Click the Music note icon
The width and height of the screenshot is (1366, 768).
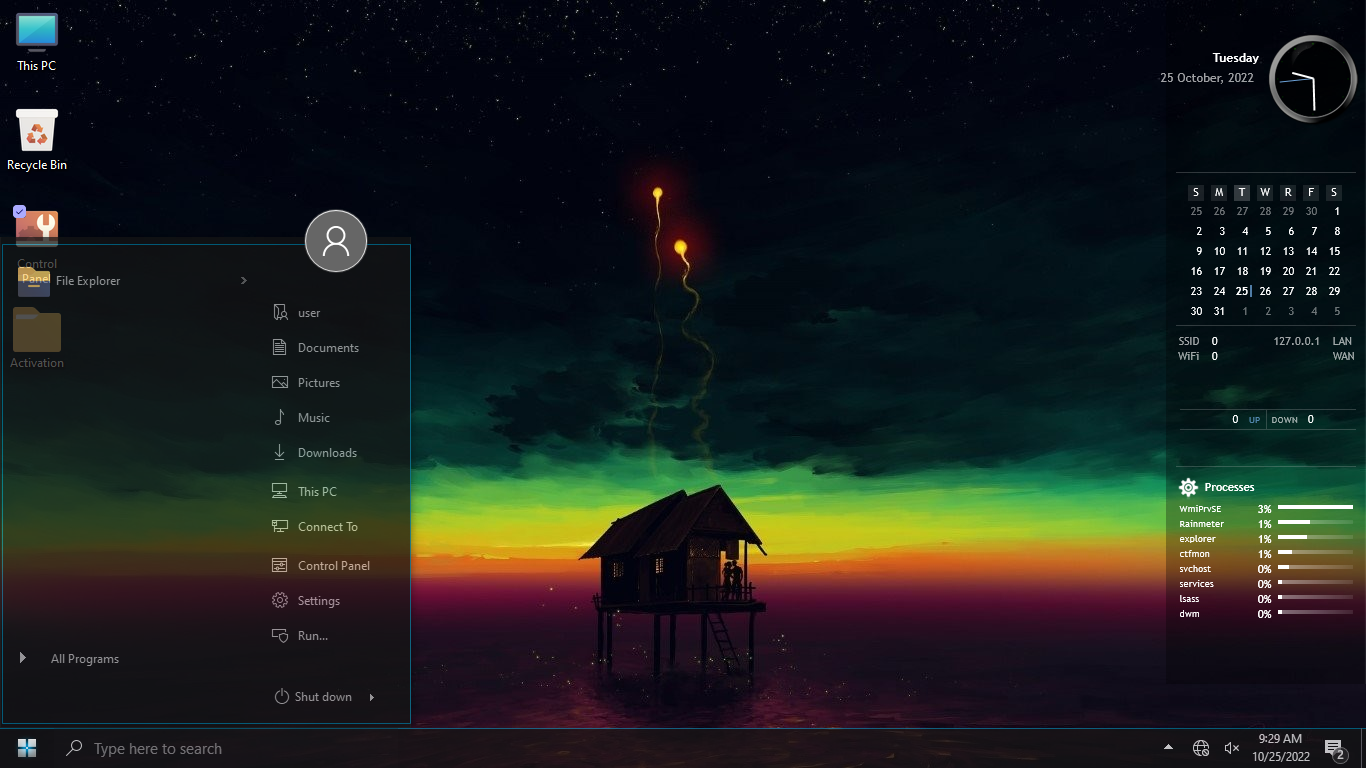click(x=280, y=418)
